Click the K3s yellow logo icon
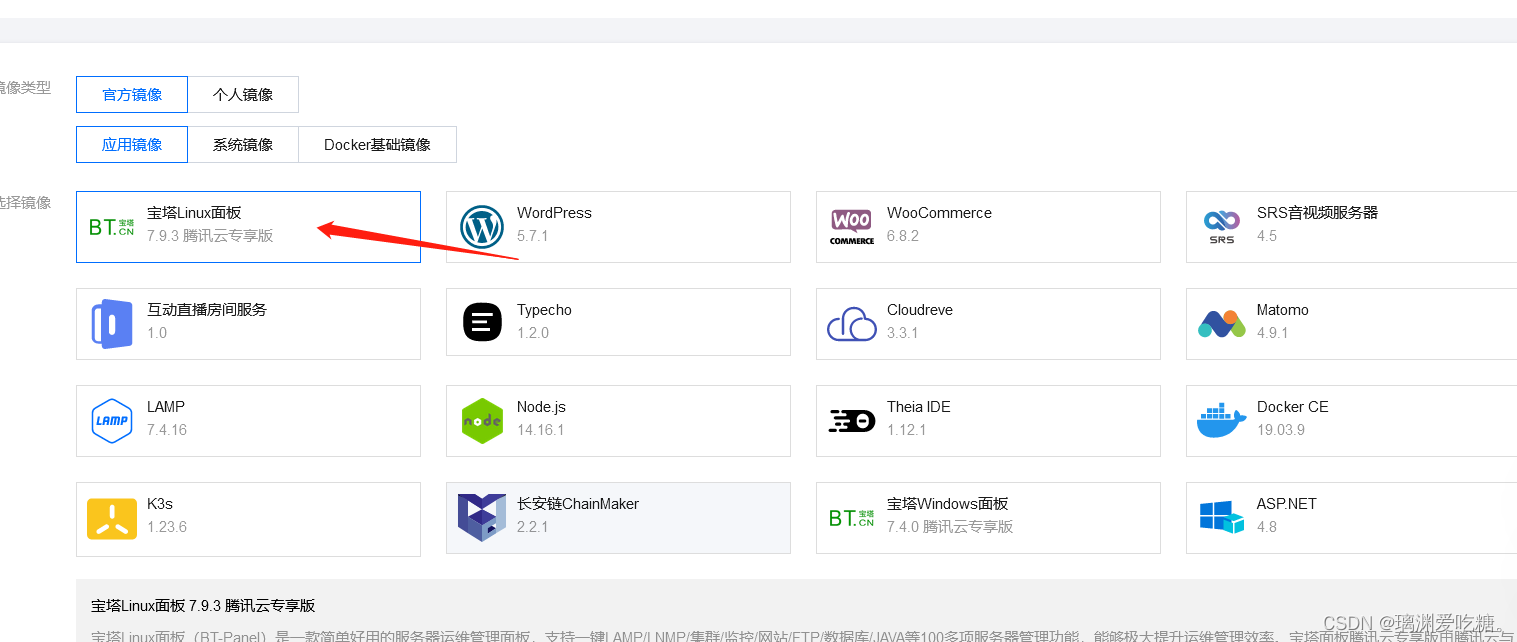The width and height of the screenshot is (1517, 642). [111, 518]
